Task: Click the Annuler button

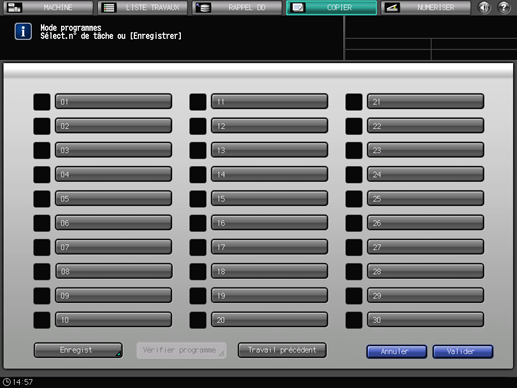Action: 396,352
